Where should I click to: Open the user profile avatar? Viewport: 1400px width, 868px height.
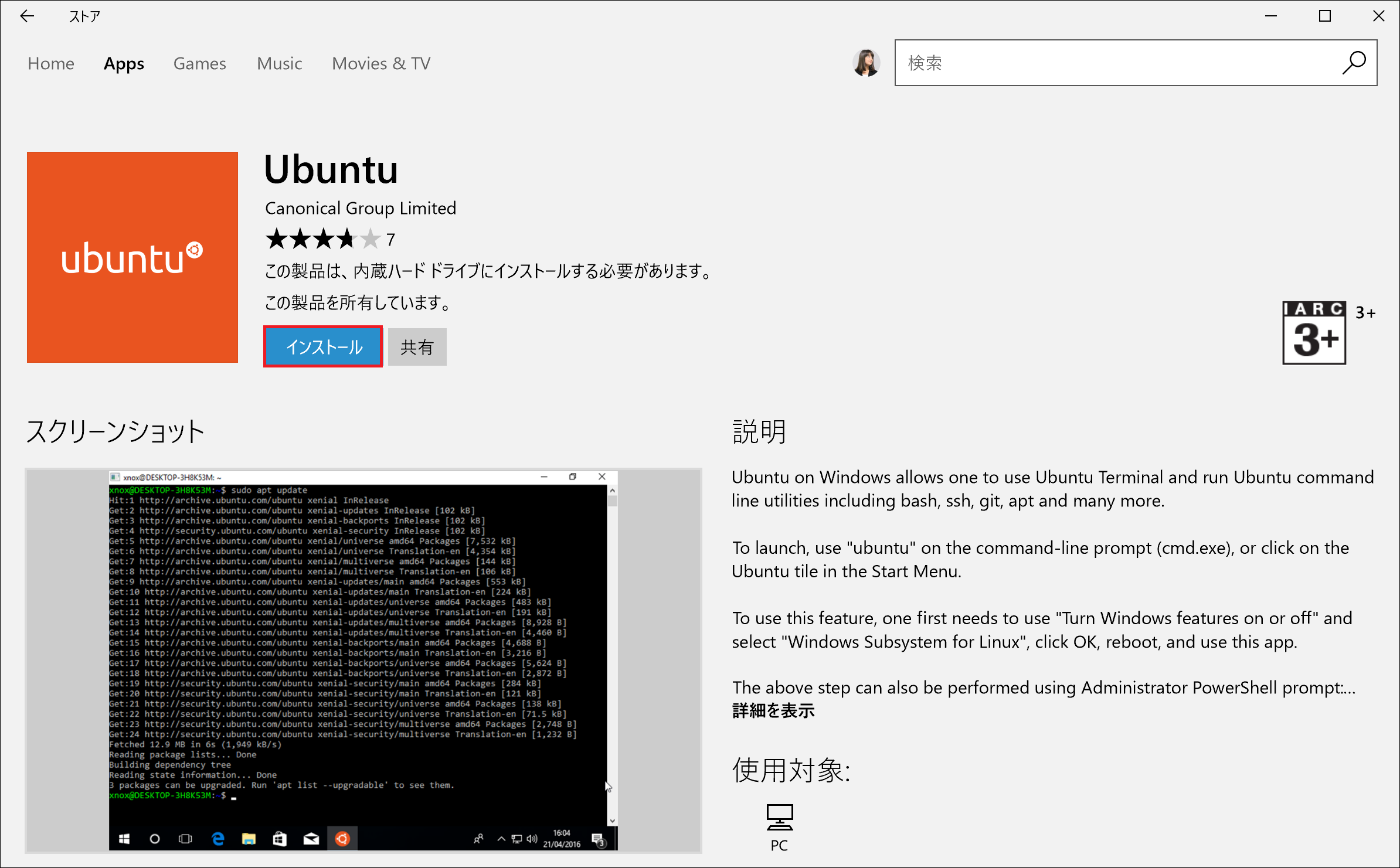[x=866, y=63]
